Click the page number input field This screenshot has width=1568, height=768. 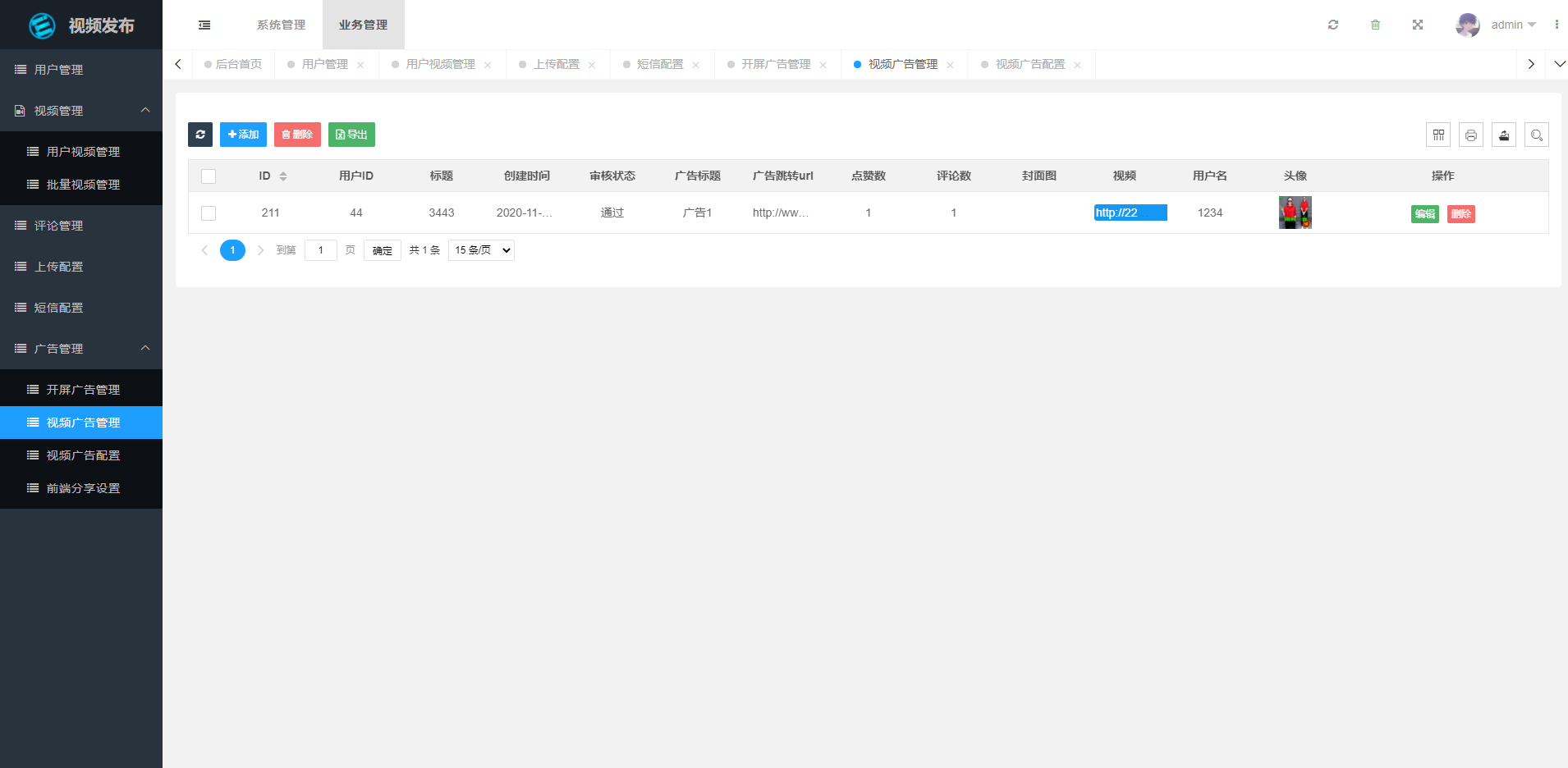click(320, 250)
